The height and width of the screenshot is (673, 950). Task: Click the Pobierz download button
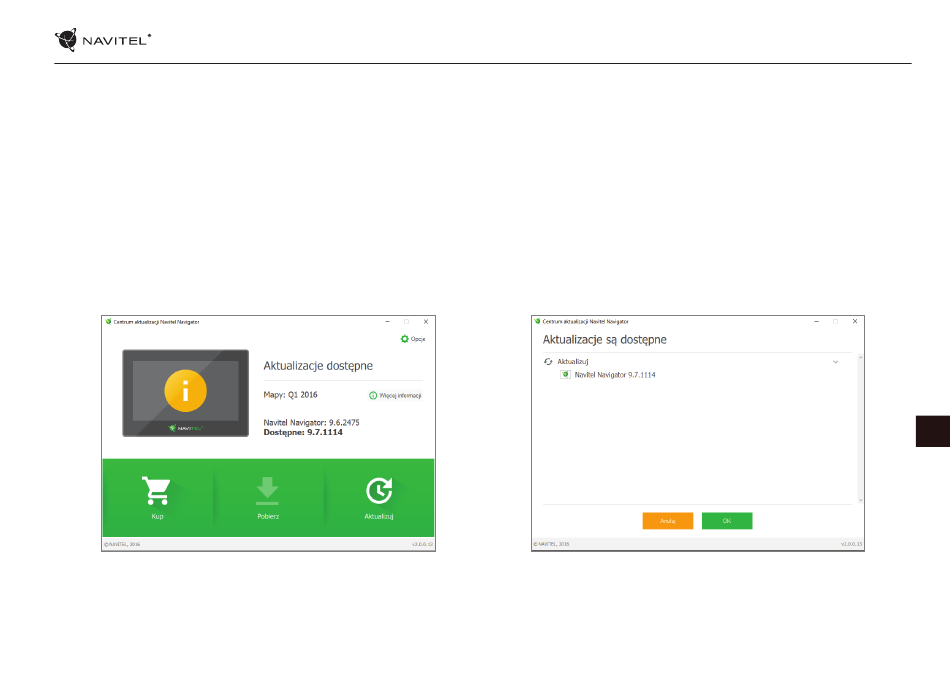[268, 497]
